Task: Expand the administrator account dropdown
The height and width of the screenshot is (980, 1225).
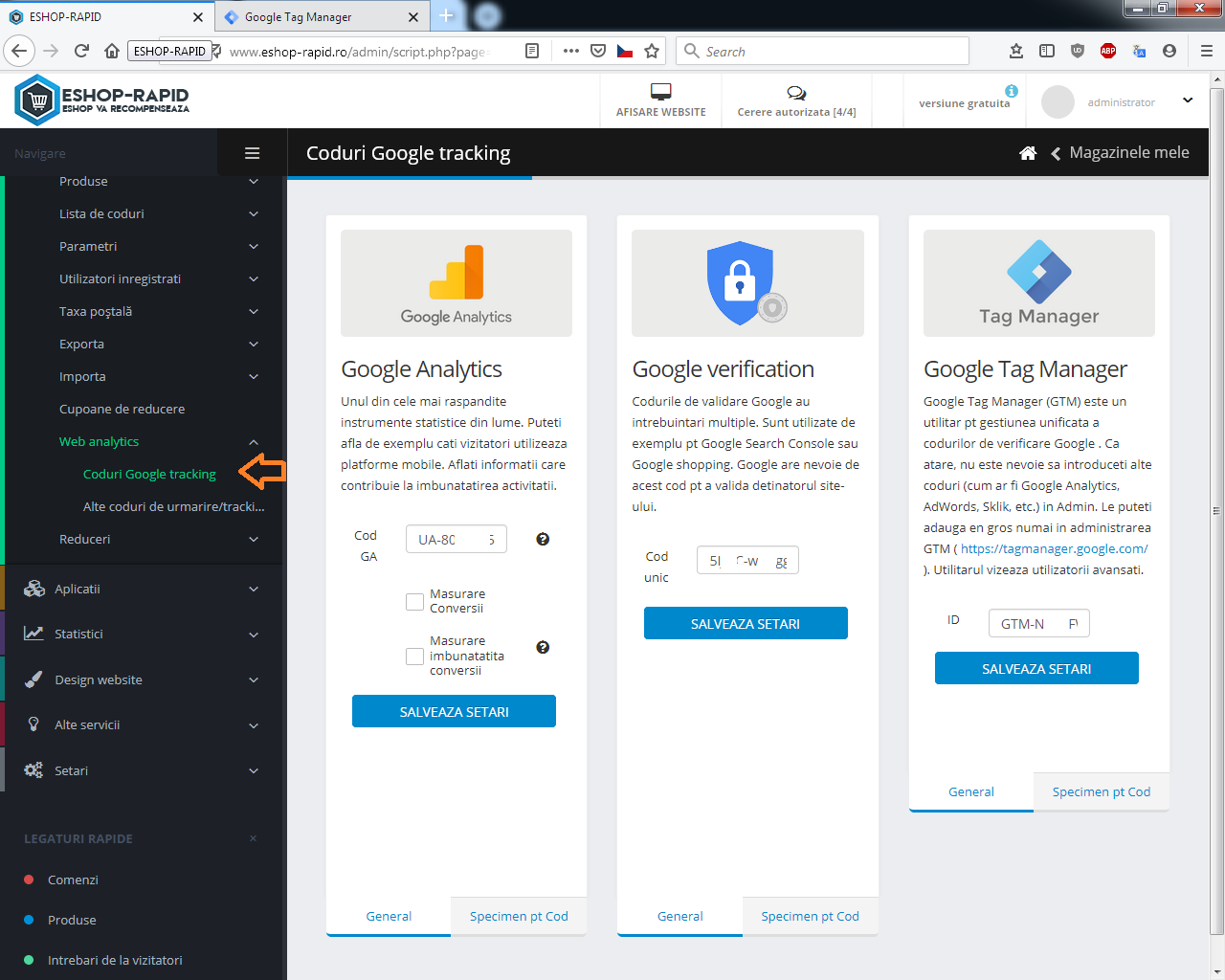Action: [1188, 100]
